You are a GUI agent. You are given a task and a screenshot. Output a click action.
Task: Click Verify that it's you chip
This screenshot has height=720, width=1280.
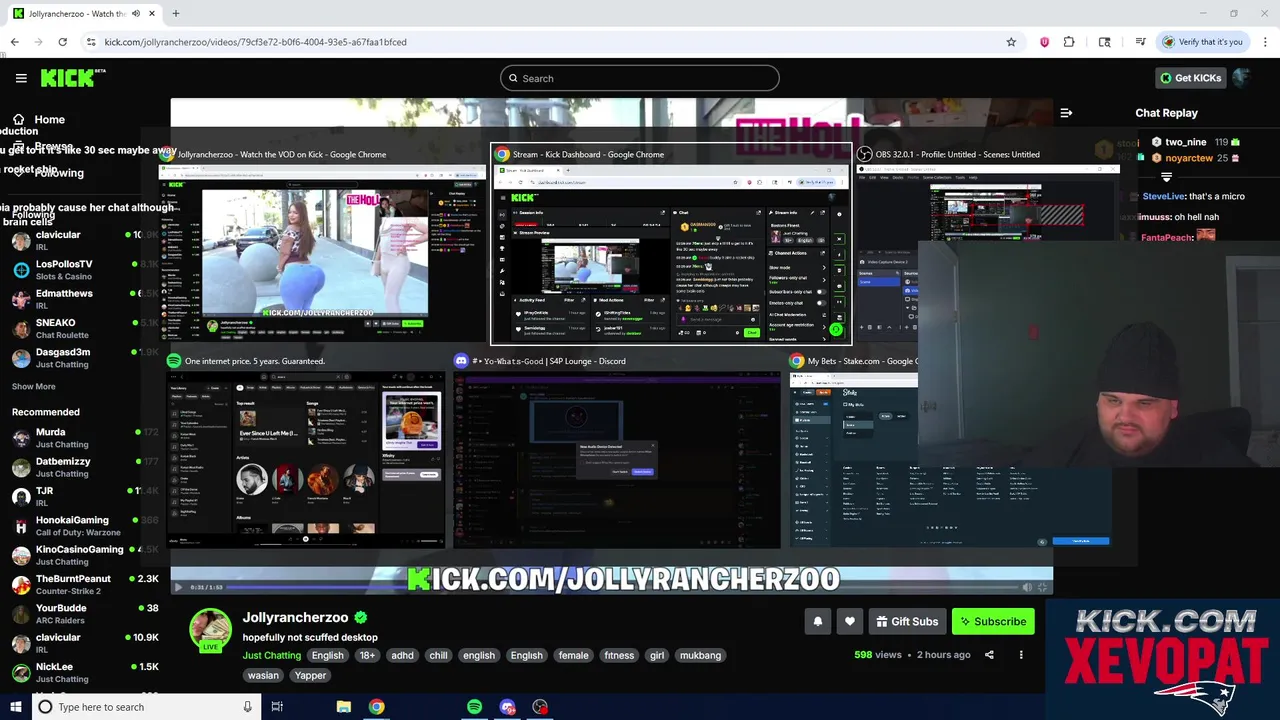pos(1202,42)
